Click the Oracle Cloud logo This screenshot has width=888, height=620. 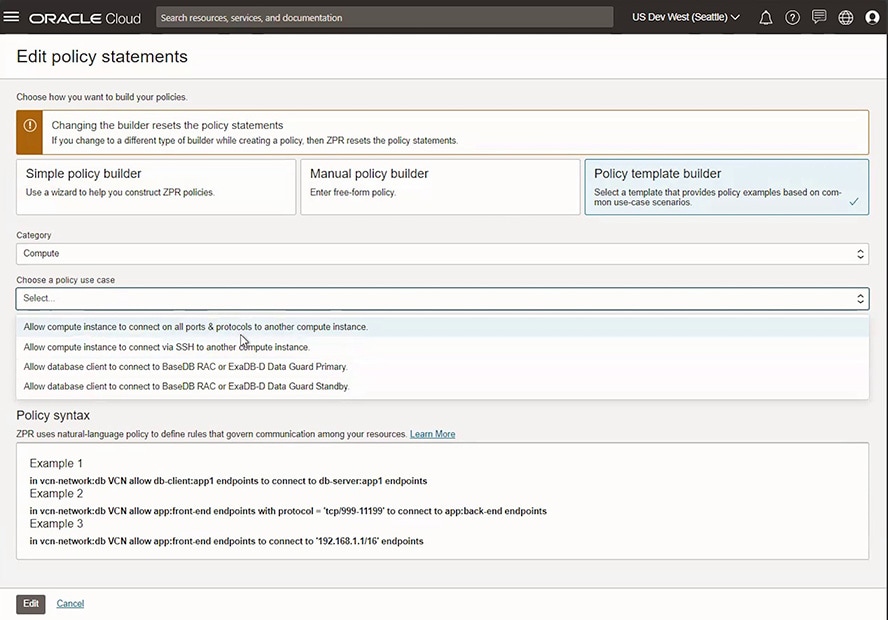[85, 18]
